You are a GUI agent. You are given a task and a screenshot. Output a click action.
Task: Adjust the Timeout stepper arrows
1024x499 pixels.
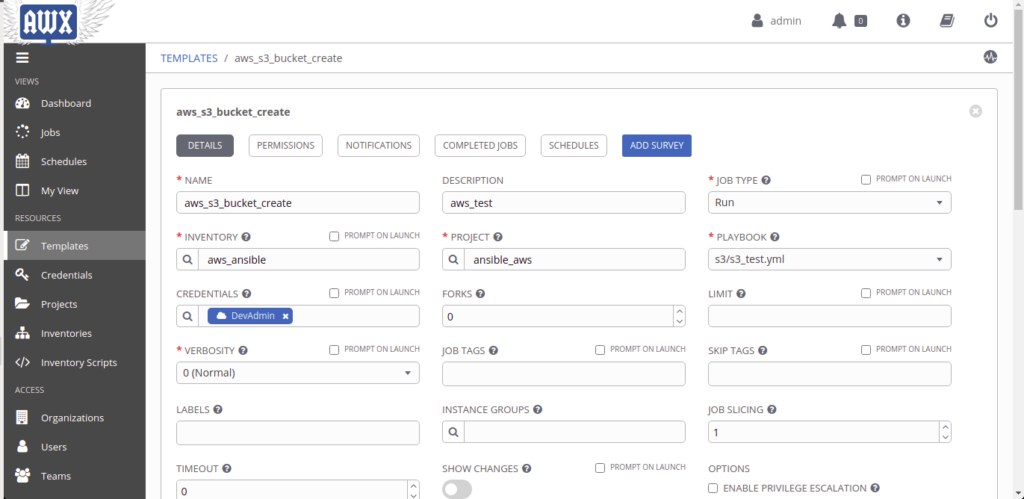[414, 490]
